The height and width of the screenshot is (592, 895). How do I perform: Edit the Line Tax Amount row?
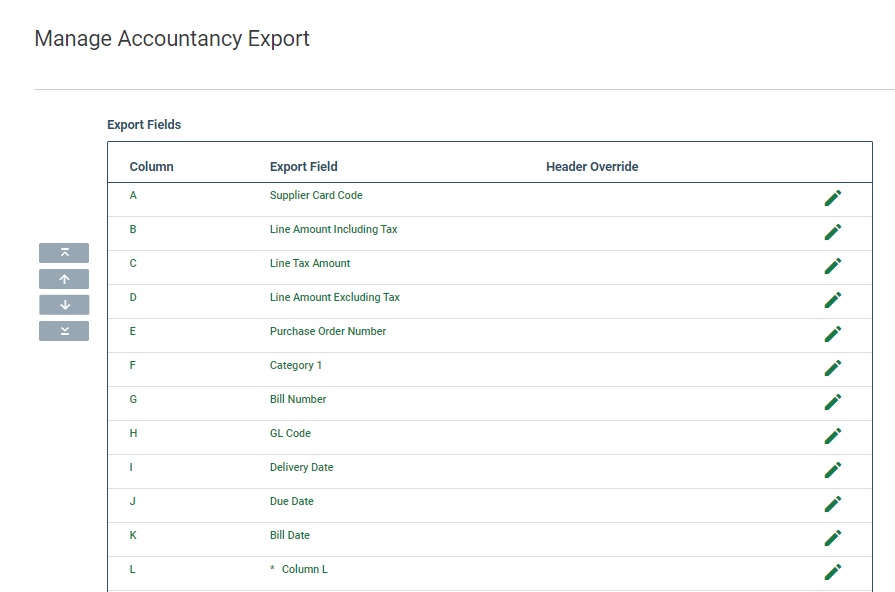pos(832,266)
